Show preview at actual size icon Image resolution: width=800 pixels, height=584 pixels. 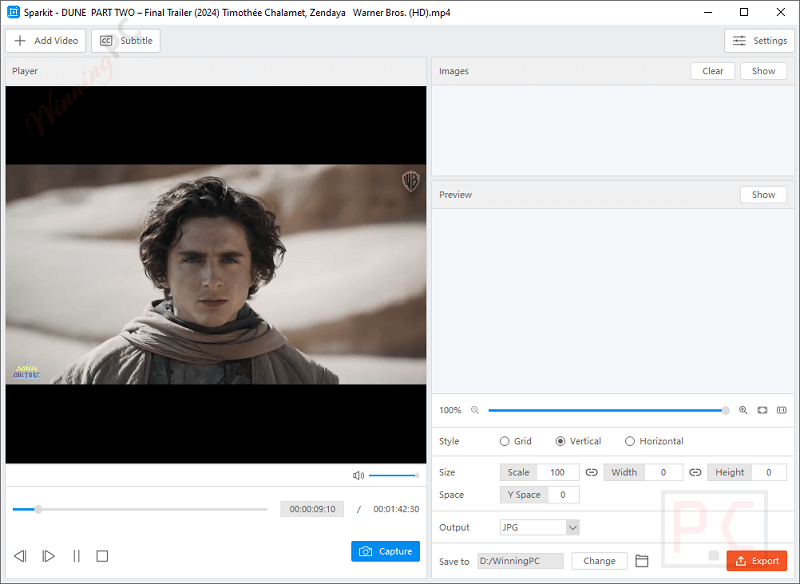pos(782,410)
